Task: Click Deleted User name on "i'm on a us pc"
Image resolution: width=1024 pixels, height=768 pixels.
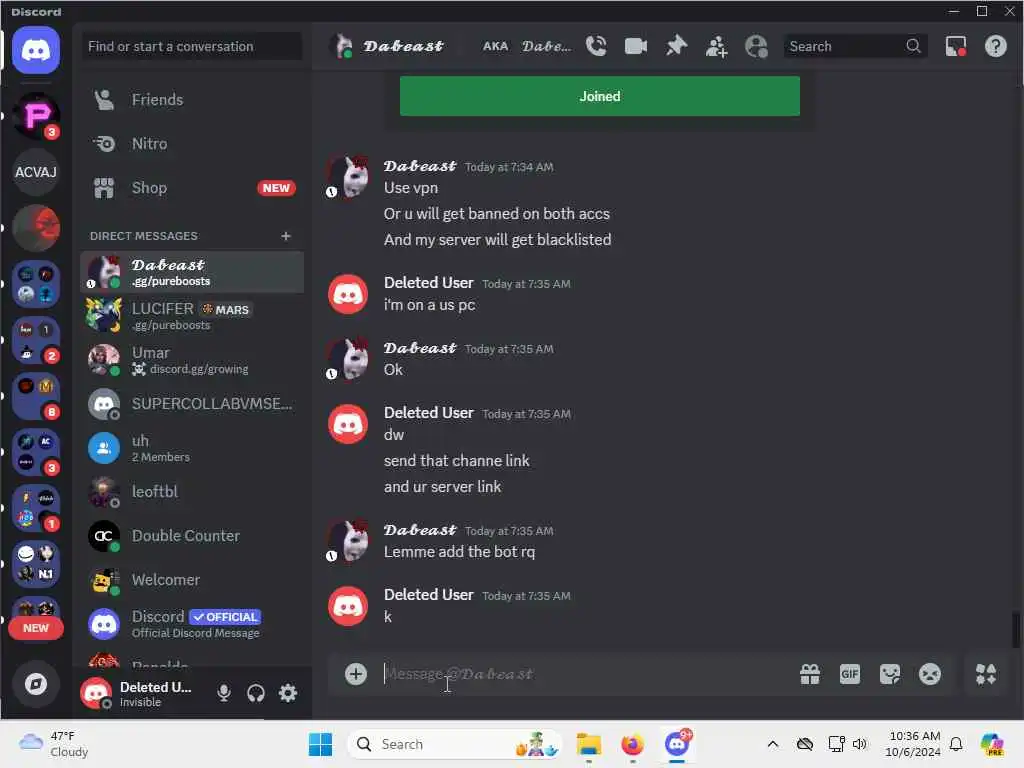Action: tap(428, 283)
